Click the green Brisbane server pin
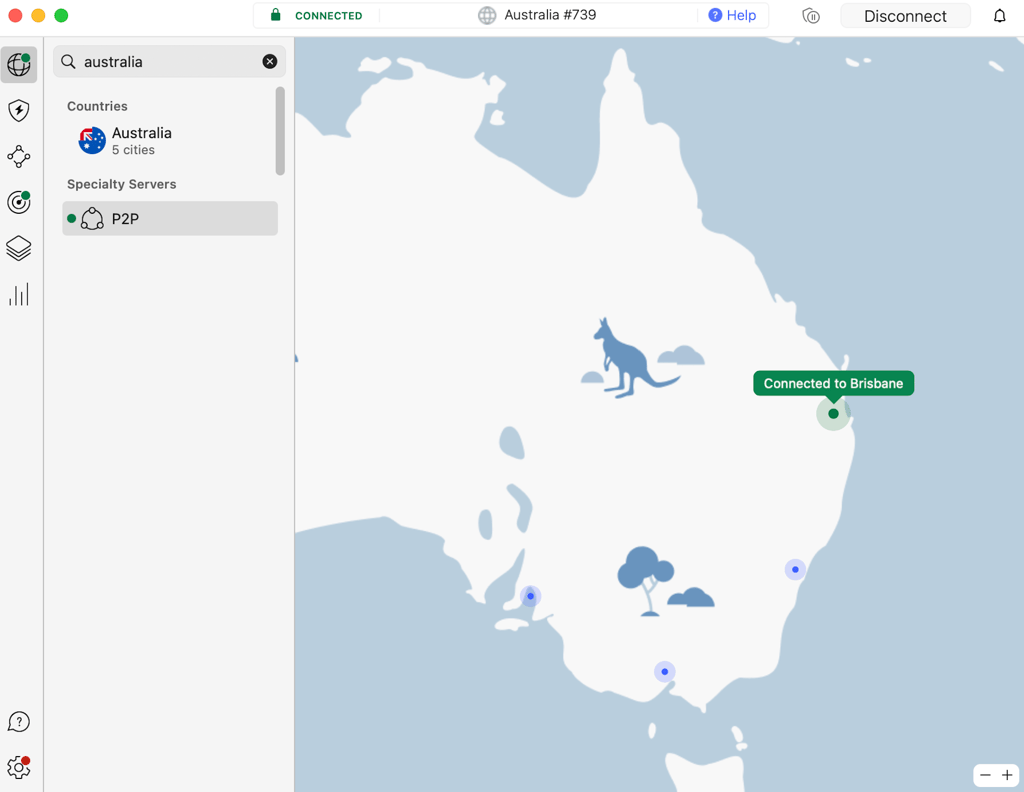The width and height of the screenshot is (1024, 792). (833, 413)
